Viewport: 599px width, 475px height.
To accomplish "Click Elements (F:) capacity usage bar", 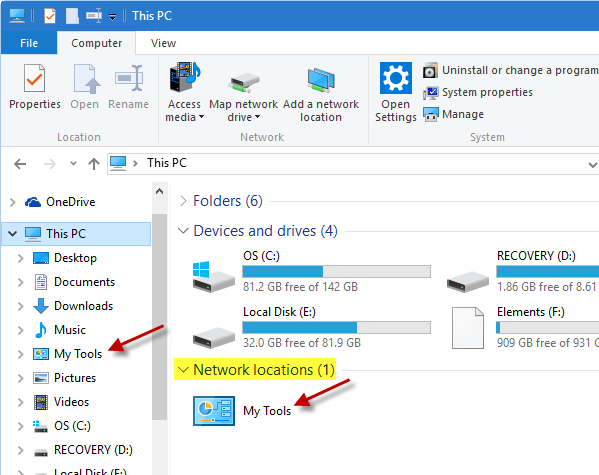I will coord(547,327).
